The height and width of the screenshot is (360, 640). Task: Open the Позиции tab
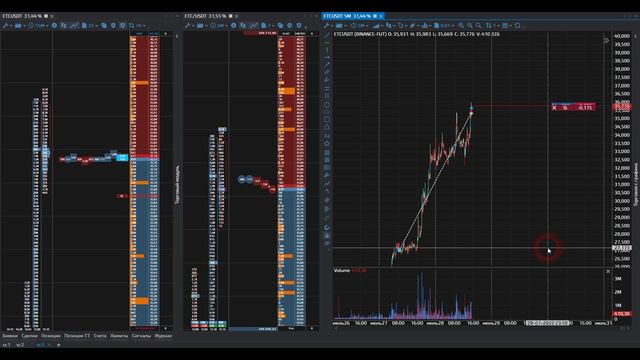click(x=51, y=336)
